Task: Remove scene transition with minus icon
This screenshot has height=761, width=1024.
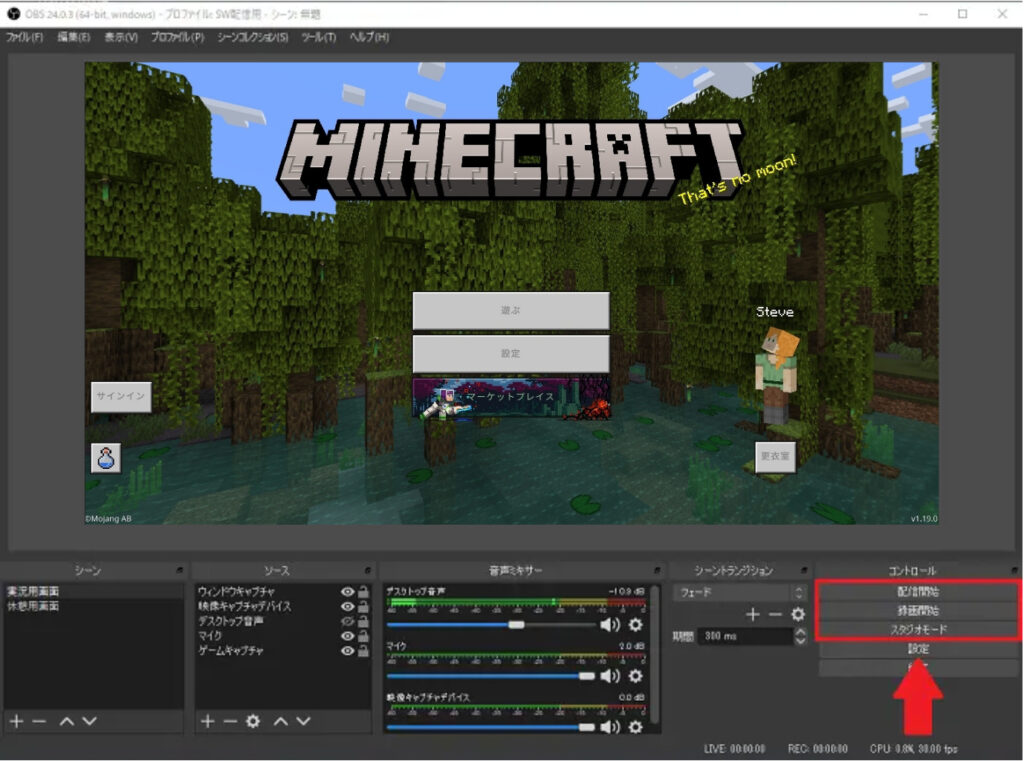Action: click(x=775, y=615)
